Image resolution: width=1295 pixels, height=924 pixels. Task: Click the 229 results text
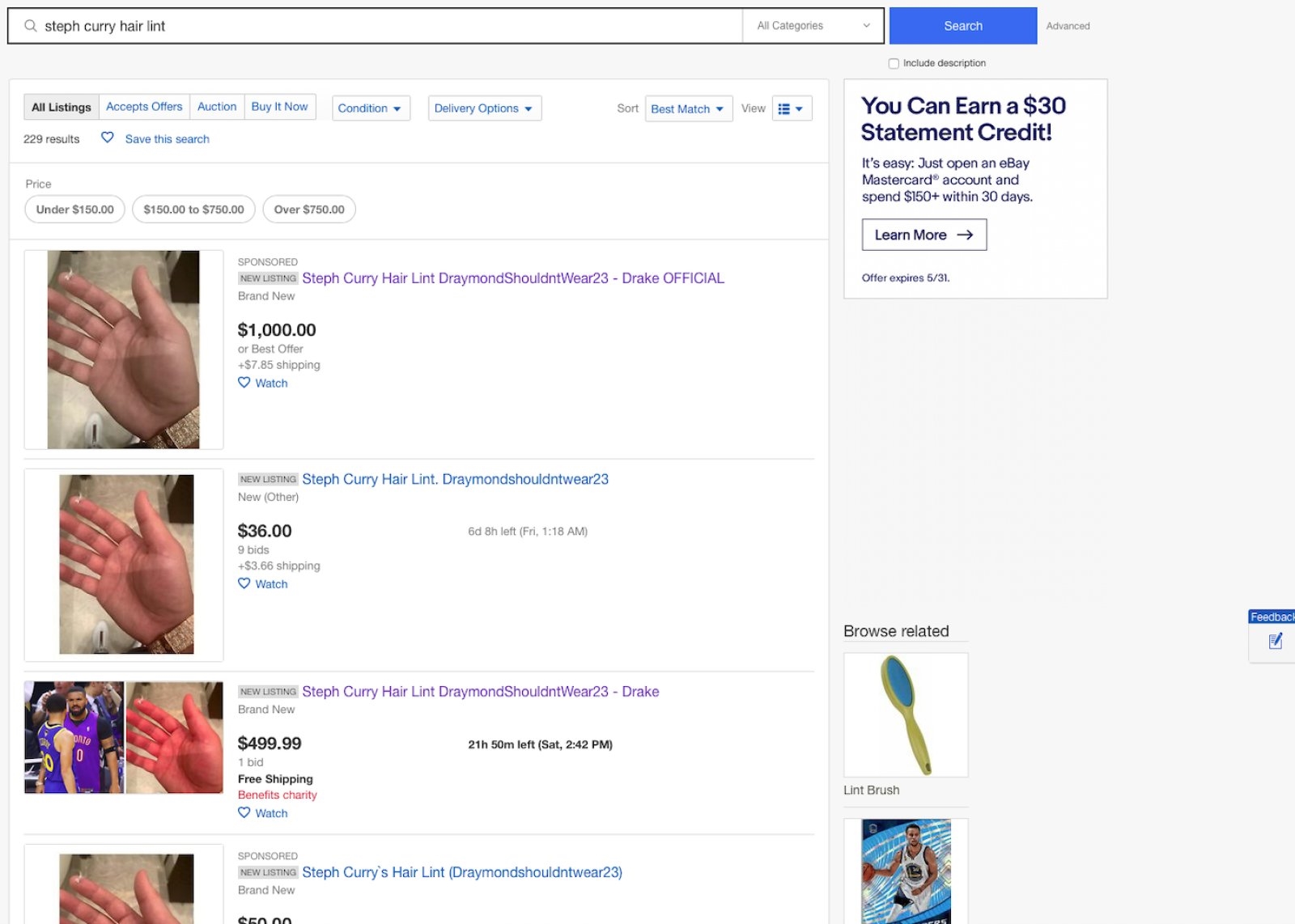pyautogui.click(x=52, y=139)
